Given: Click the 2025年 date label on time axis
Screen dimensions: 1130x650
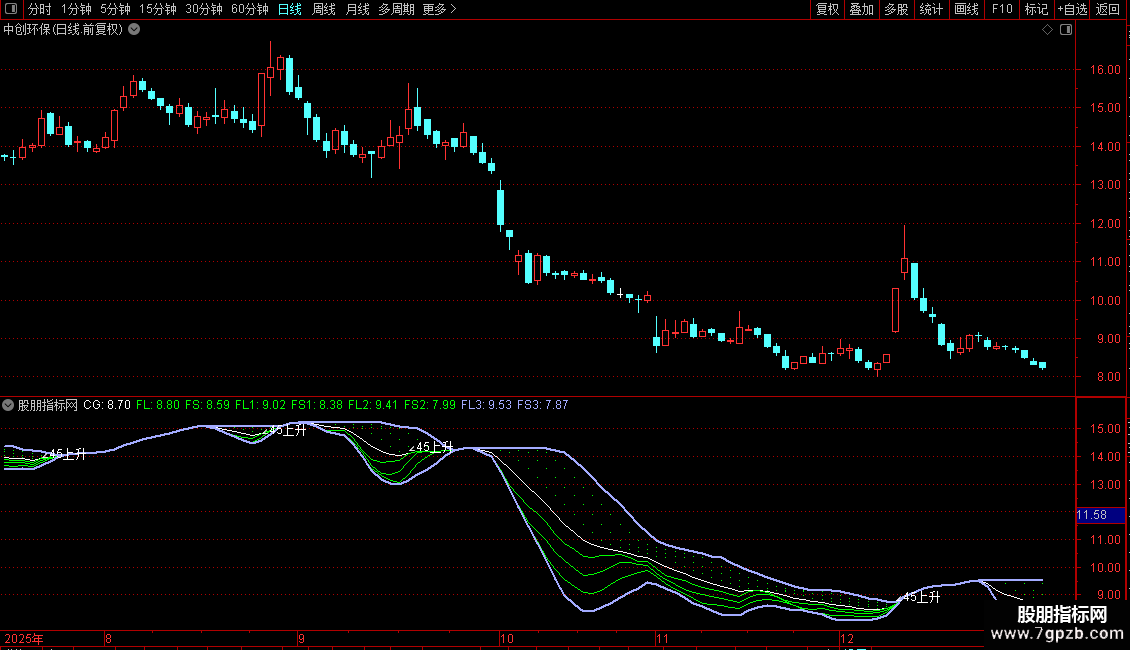Looking at the screenshot, I should click(24, 638).
